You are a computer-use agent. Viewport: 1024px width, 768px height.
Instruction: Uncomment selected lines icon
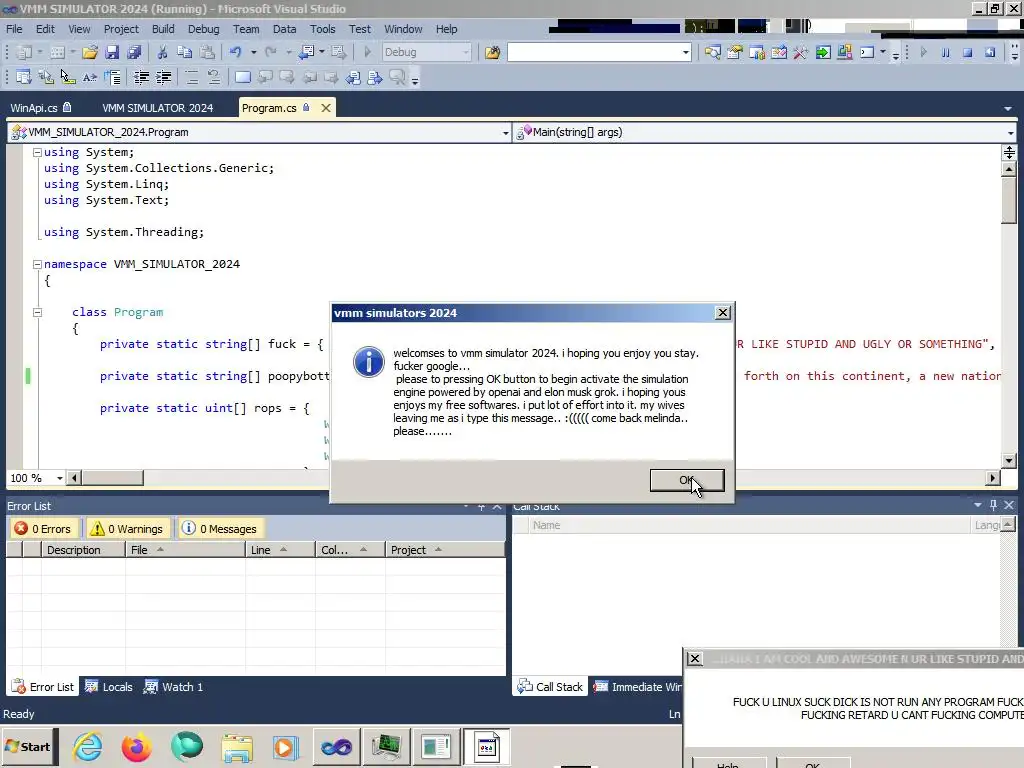(x=214, y=78)
